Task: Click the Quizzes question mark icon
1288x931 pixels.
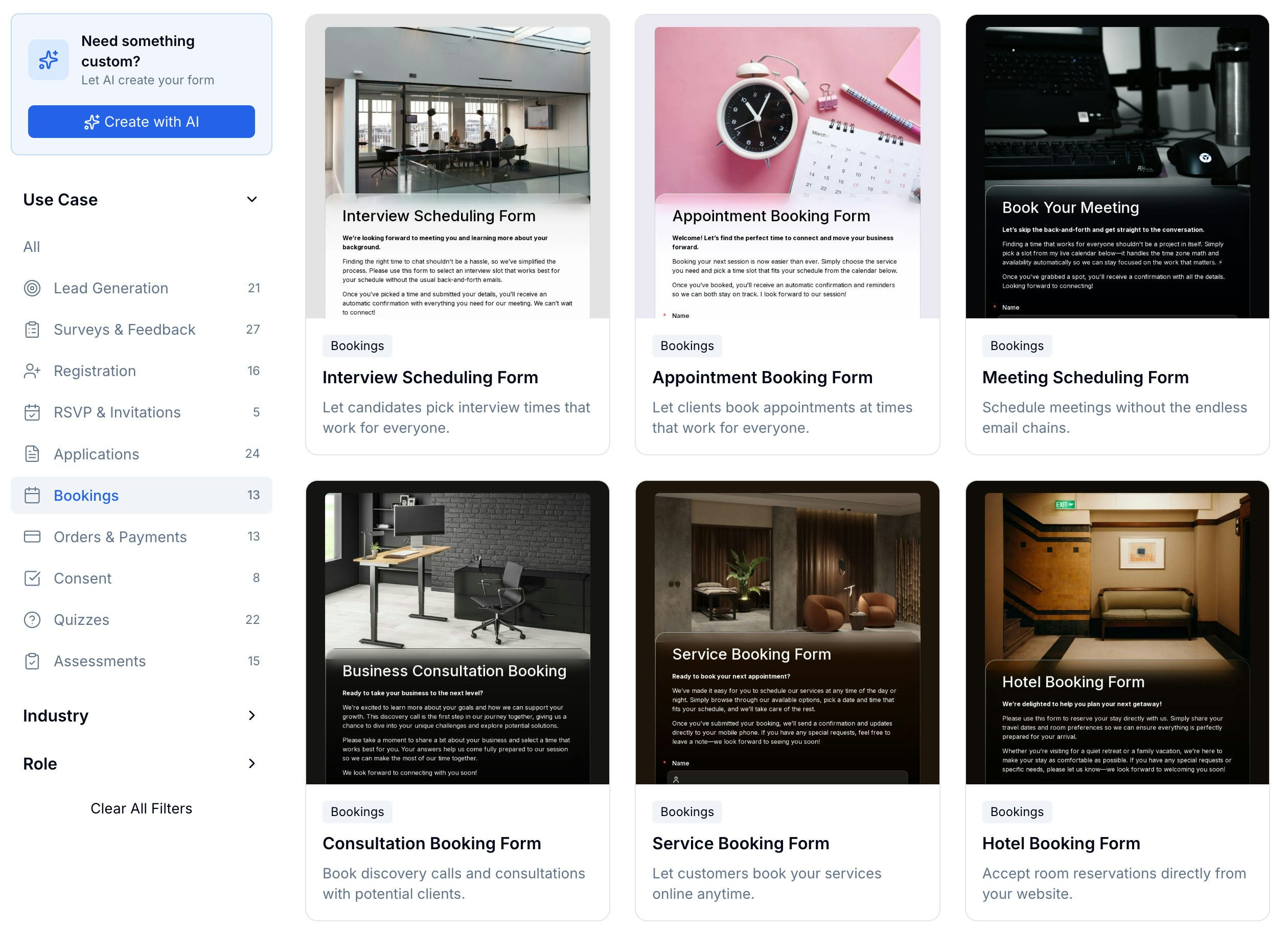Action: tap(32, 619)
